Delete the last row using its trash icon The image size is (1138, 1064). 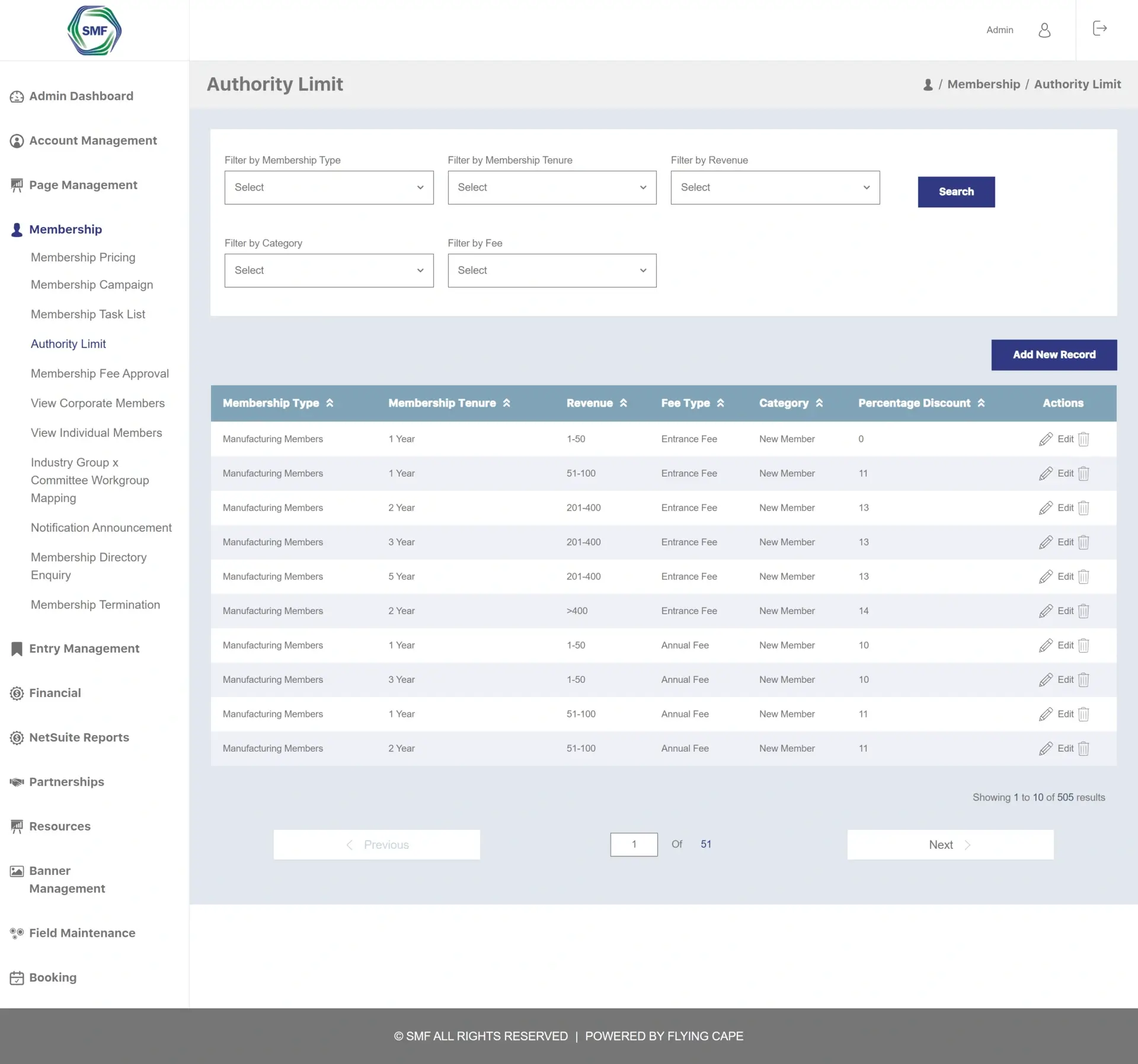(1084, 748)
